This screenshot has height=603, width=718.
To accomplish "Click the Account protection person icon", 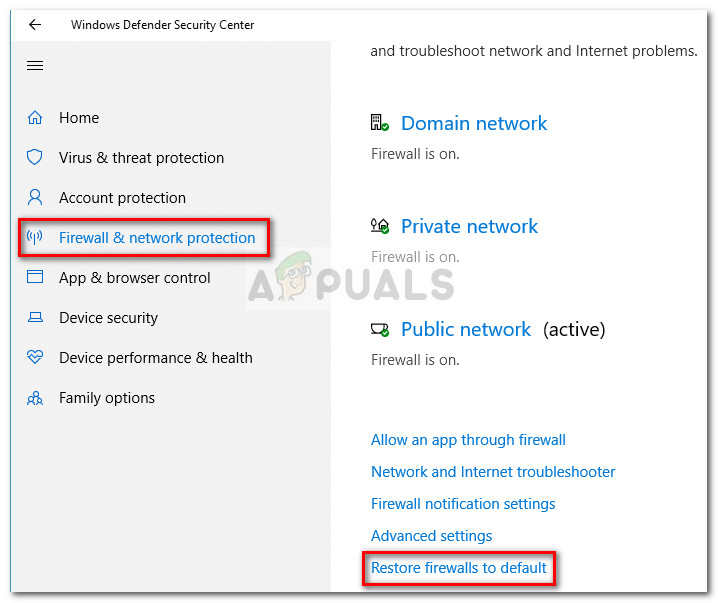I will click(35, 198).
